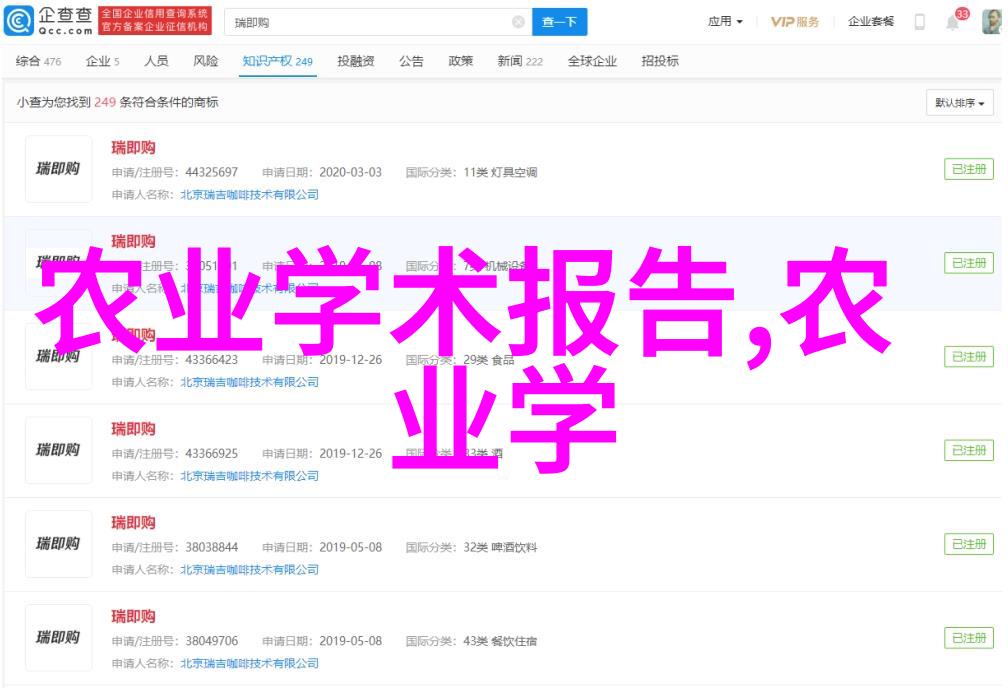Image resolution: width=1008 pixels, height=692 pixels.
Task: Open trademark thumbnail for registration 44325697
Action: [58, 169]
